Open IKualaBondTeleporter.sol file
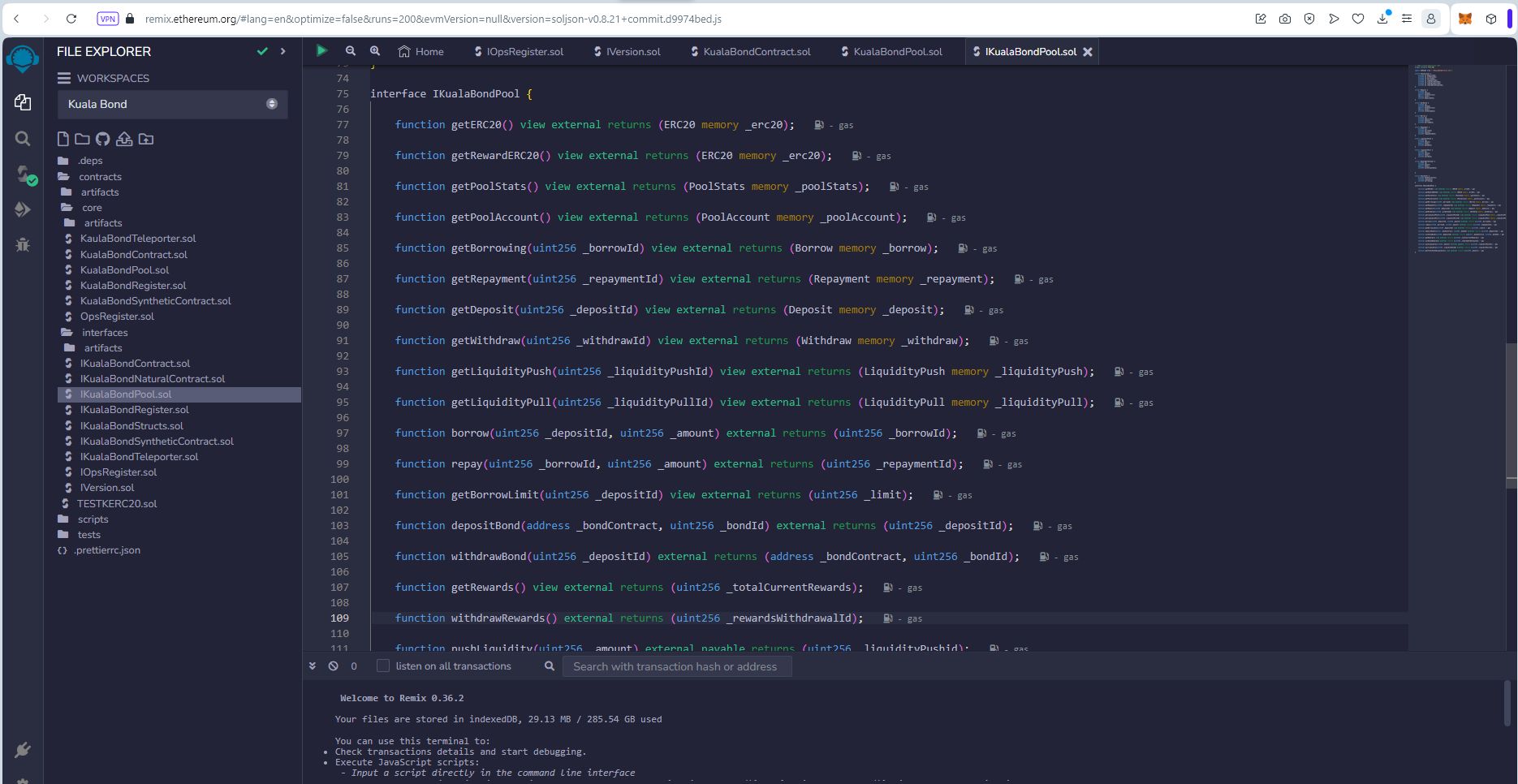This screenshot has width=1518, height=784. (139, 457)
